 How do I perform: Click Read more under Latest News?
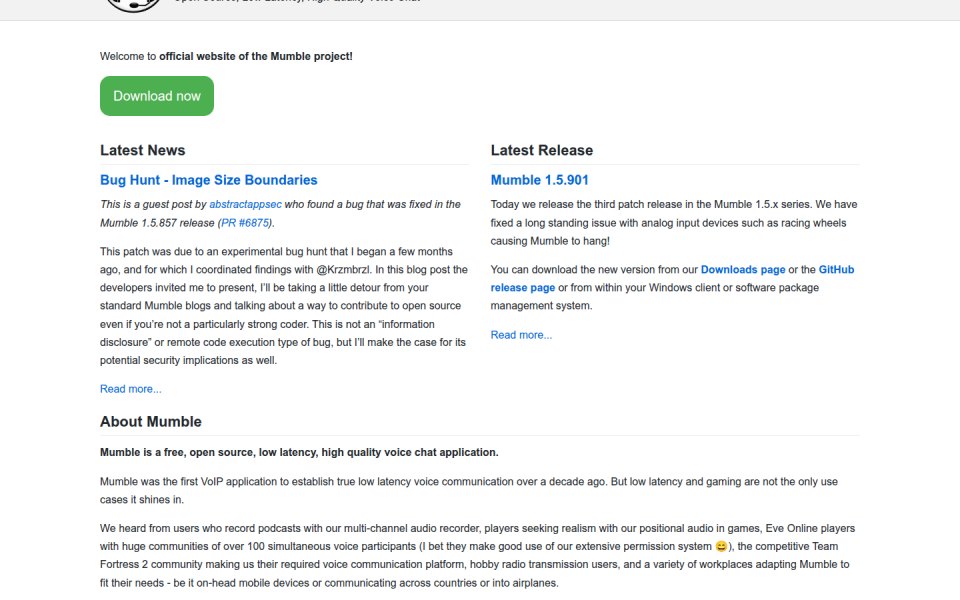tap(130, 389)
